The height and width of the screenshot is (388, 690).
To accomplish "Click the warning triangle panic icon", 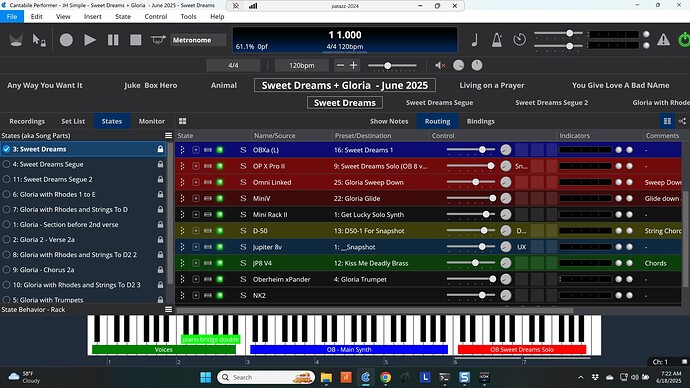I will [663, 40].
